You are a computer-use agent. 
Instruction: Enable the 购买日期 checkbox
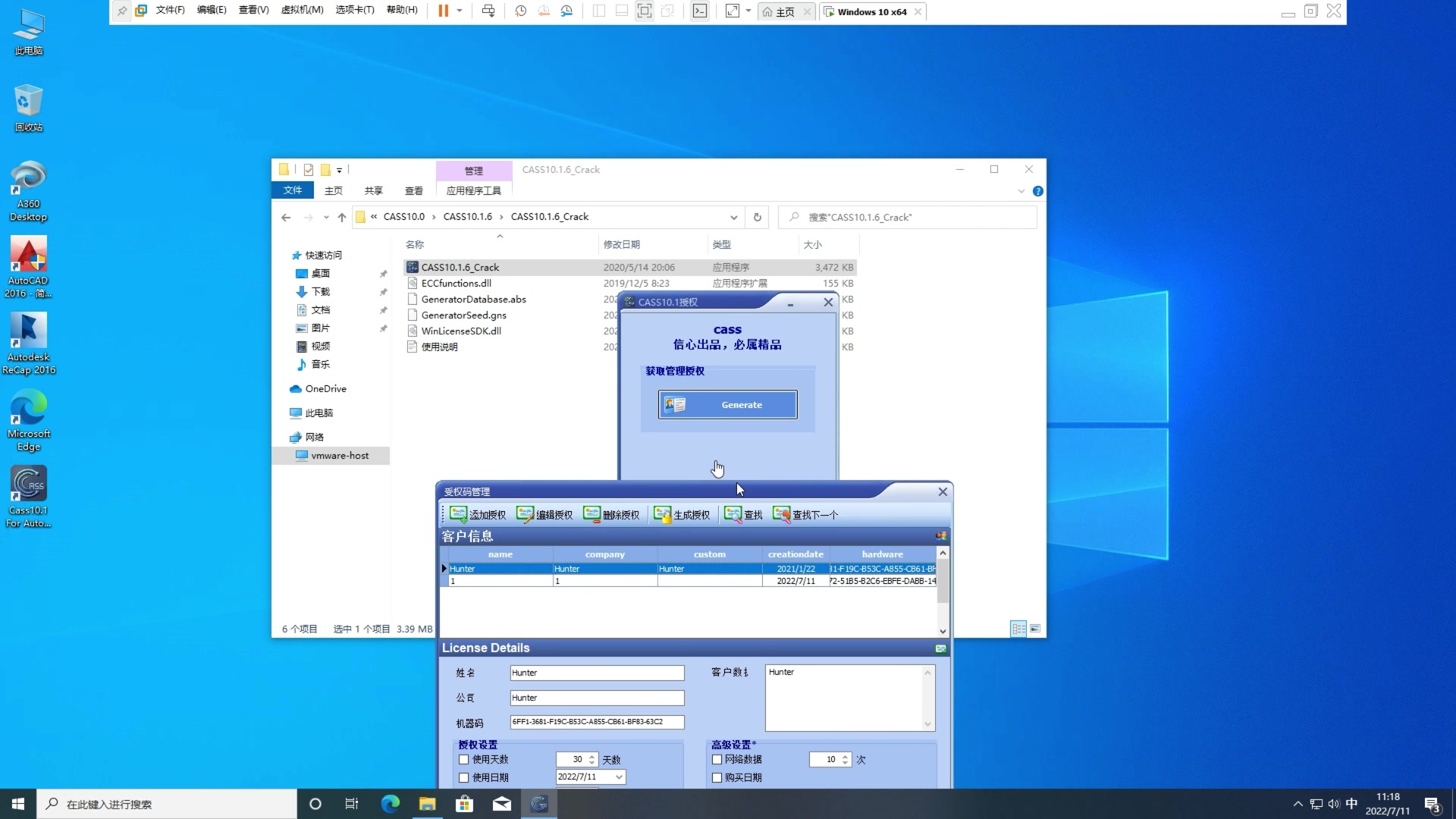[717, 777]
